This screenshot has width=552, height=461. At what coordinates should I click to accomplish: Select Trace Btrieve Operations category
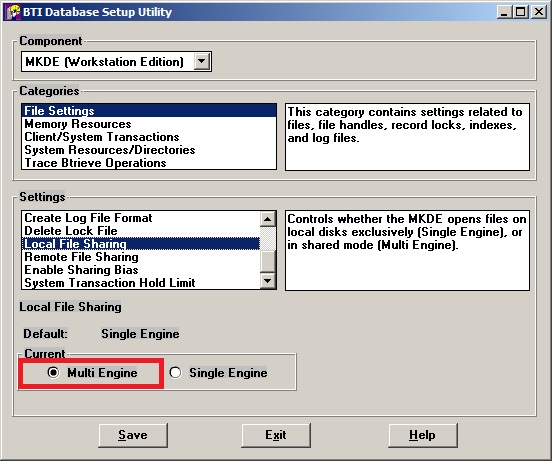tap(95, 163)
